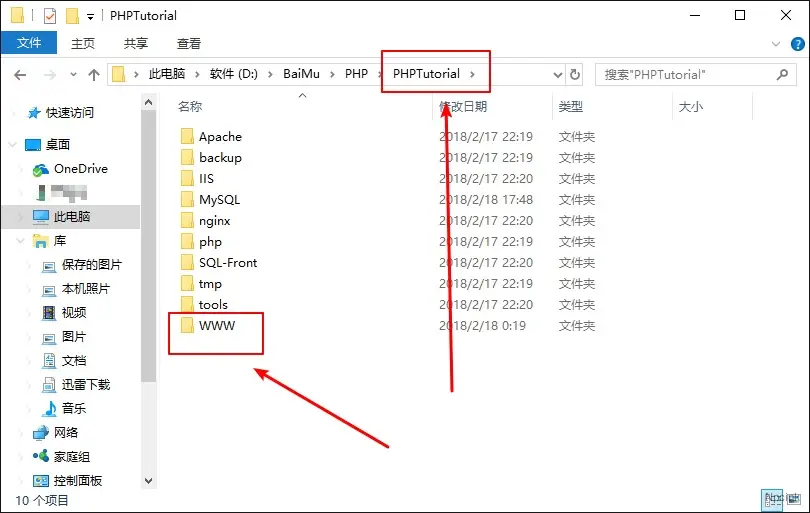The height and width of the screenshot is (513, 810).
Task: Expand the ribbon with the chevron arrow
Action: 777,44
